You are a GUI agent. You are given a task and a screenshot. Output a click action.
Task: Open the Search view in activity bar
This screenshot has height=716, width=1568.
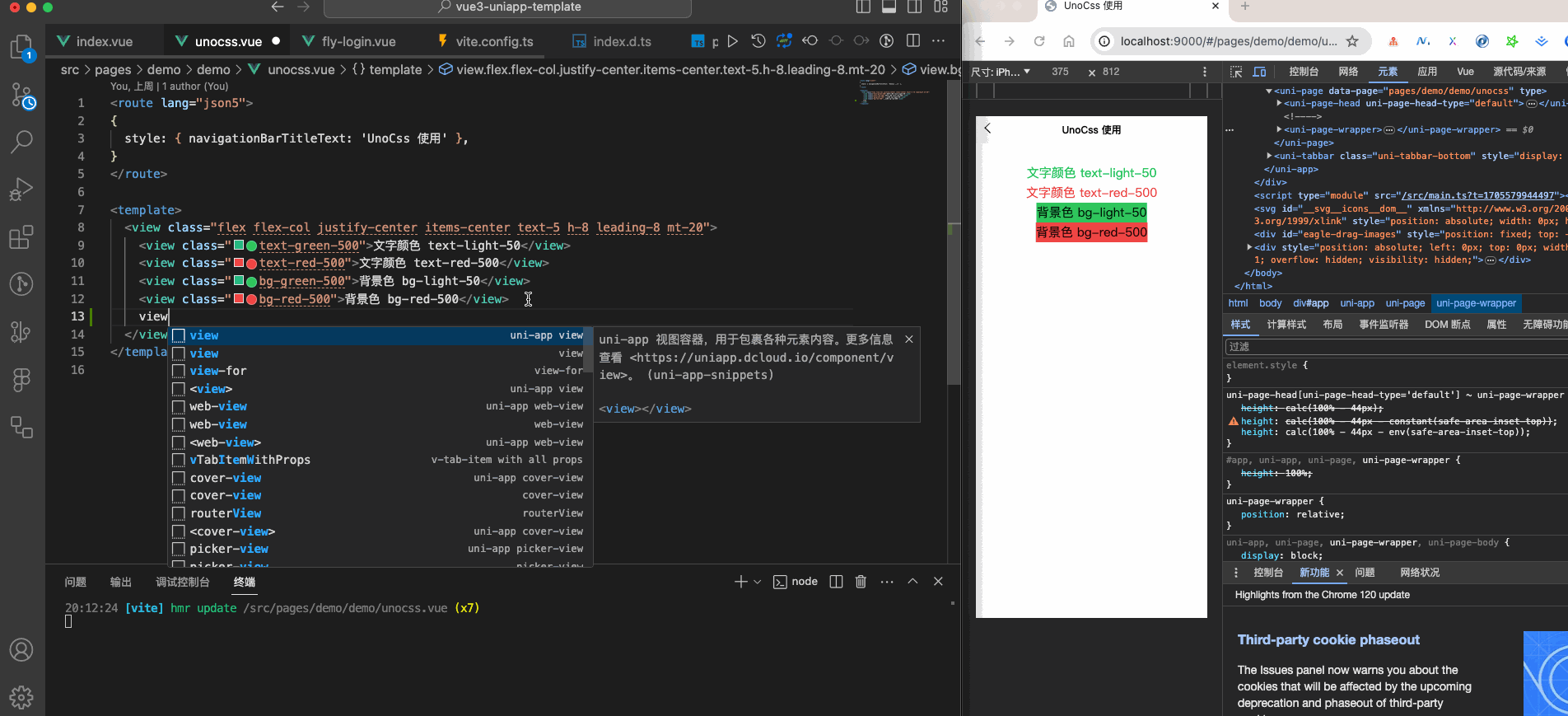[x=21, y=142]
